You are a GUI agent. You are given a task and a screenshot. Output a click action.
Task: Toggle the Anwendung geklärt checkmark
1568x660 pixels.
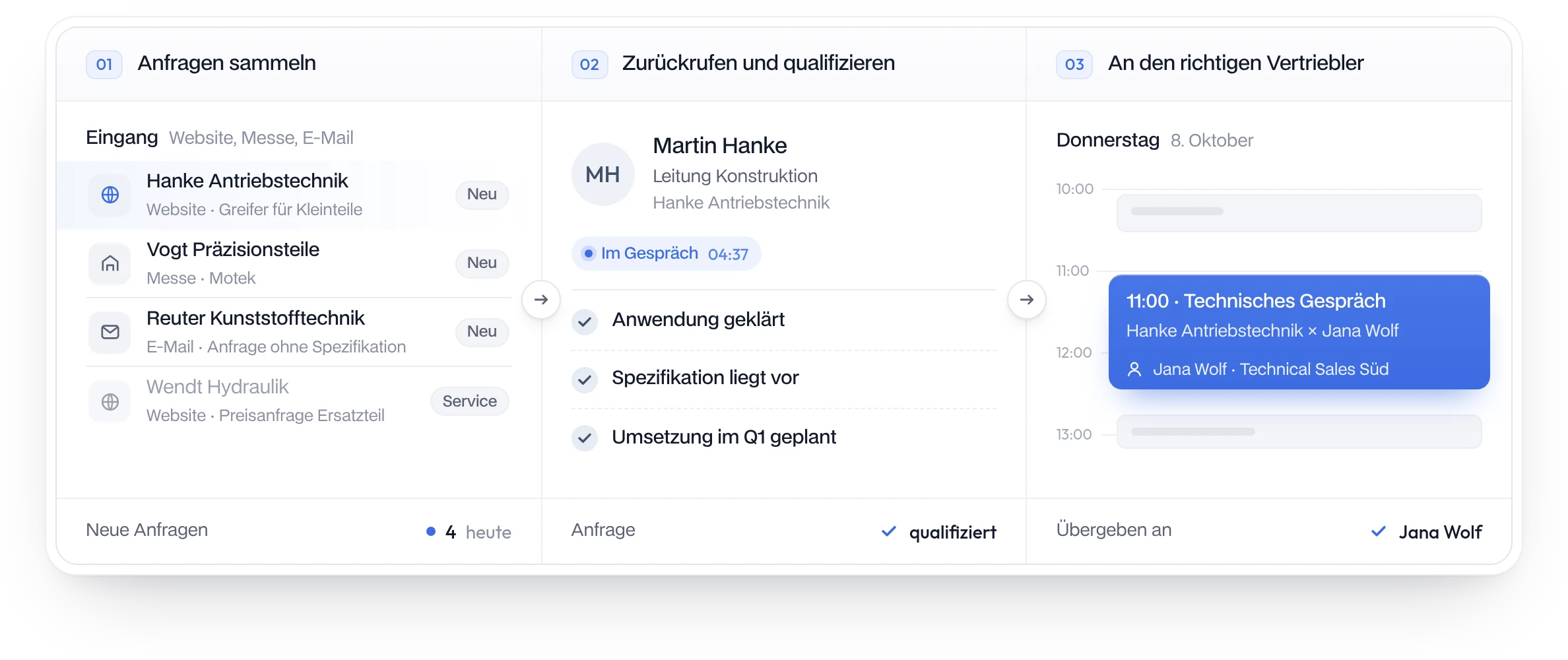[x=585, y=322]
